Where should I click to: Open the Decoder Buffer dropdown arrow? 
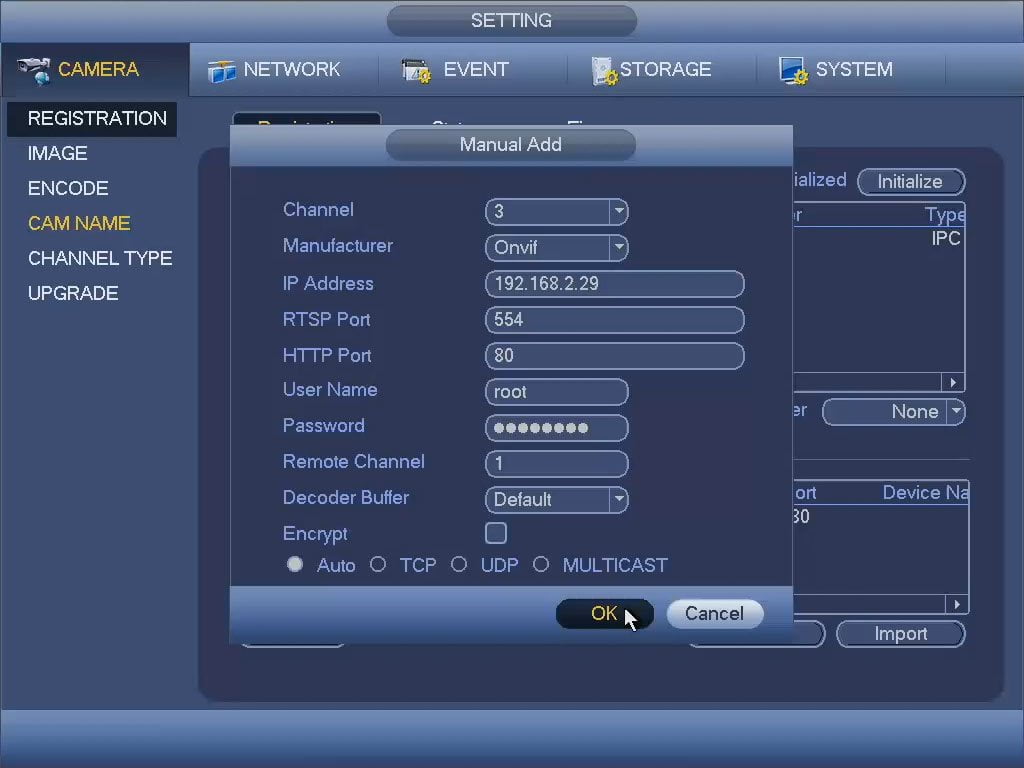click(x=618, y=500)
